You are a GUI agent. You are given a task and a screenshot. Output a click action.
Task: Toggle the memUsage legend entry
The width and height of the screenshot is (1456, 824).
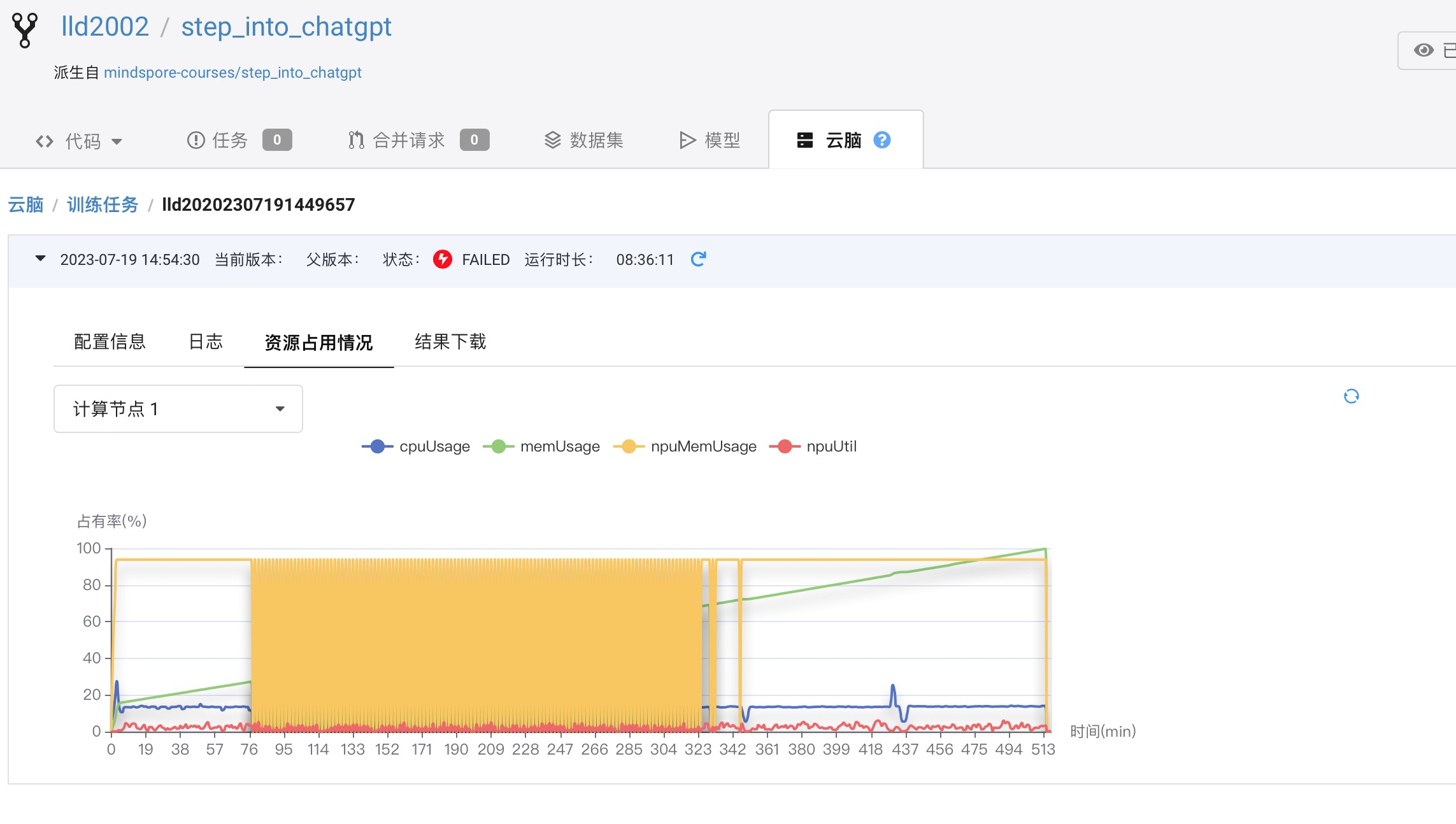pos(545,446)
